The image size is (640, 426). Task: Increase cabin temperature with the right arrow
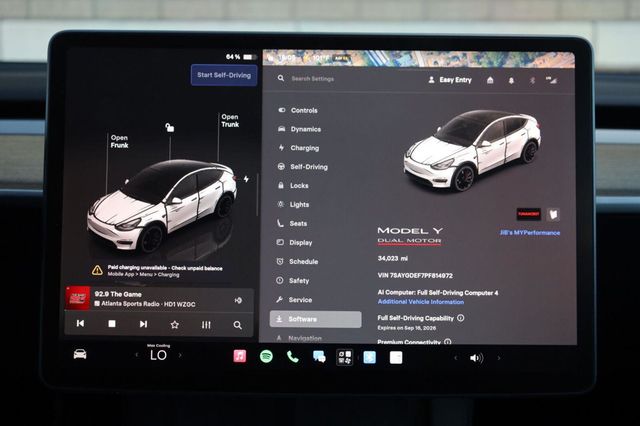(180, 355)
